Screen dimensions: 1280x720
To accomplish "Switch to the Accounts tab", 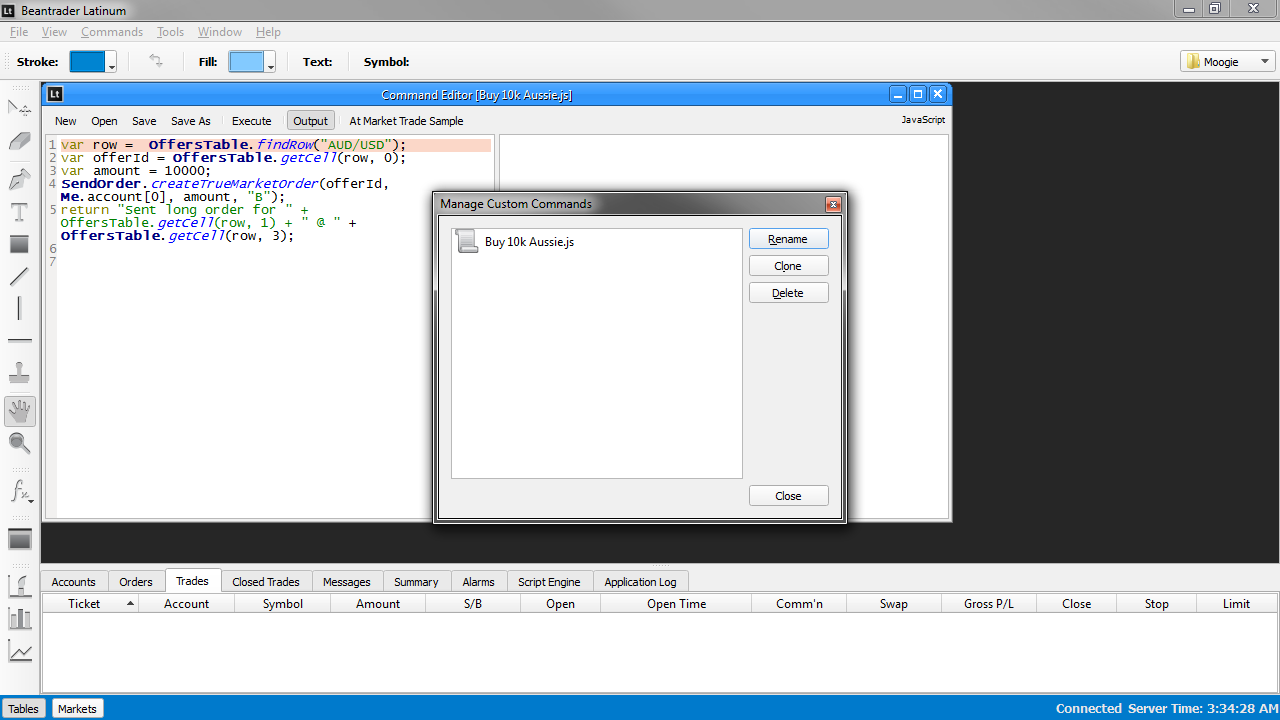I will pos(73,582).
